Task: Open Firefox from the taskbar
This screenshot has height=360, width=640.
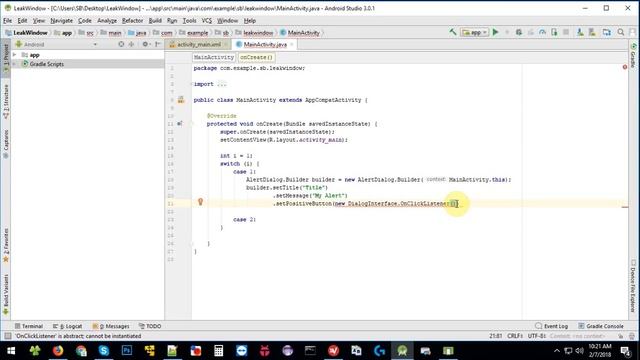Action: [x=58, y=351]
